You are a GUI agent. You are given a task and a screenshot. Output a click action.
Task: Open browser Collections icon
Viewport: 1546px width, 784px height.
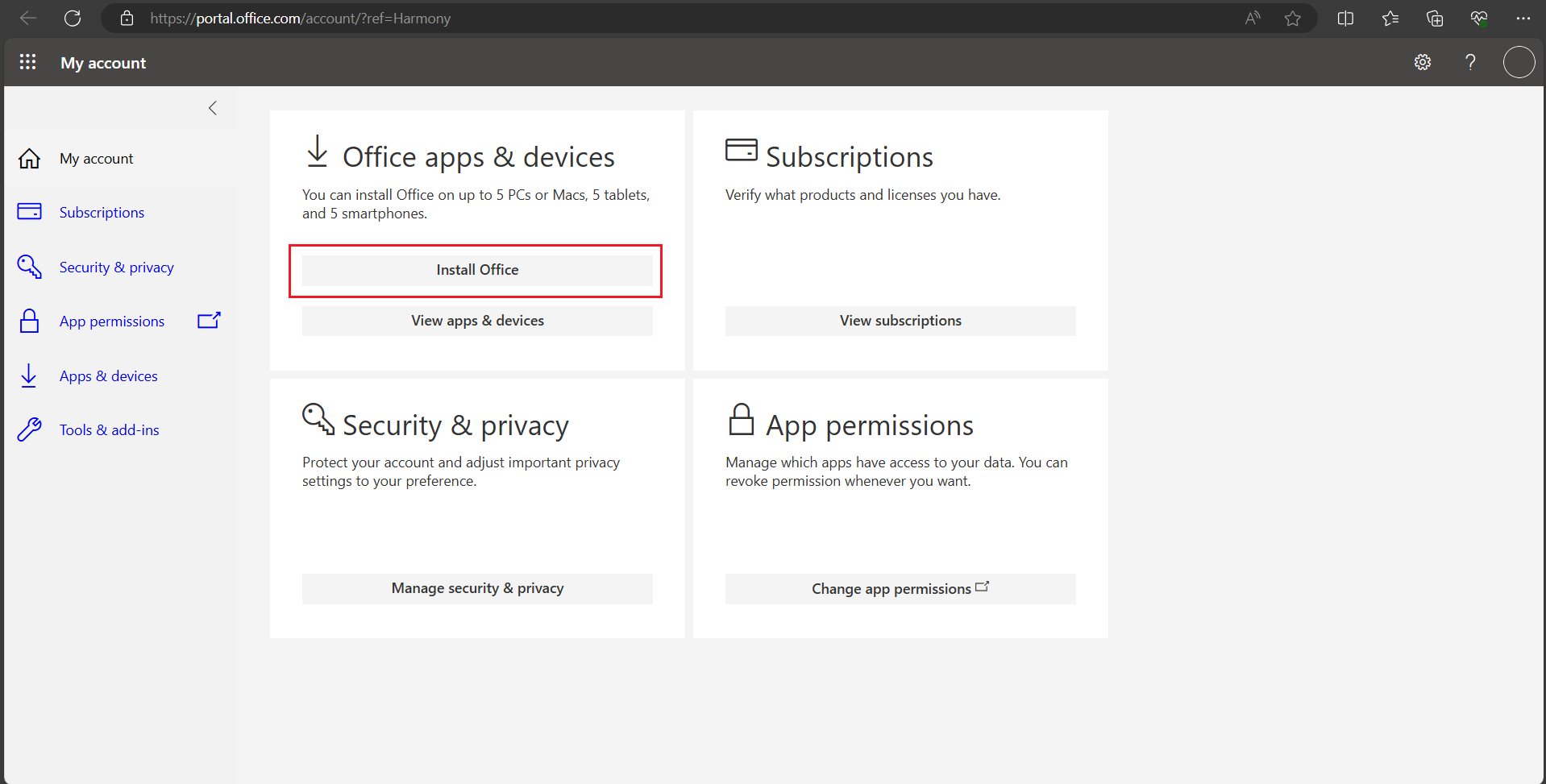(x=1435, y=18)
